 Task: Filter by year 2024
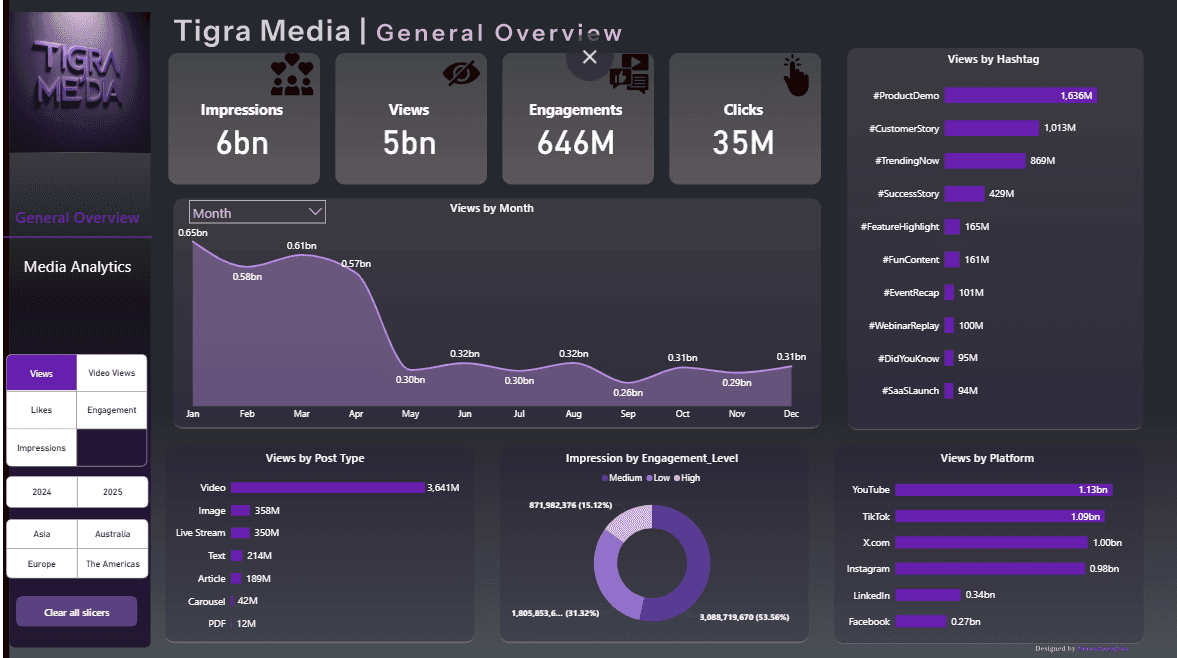click(x=41, y=492)
